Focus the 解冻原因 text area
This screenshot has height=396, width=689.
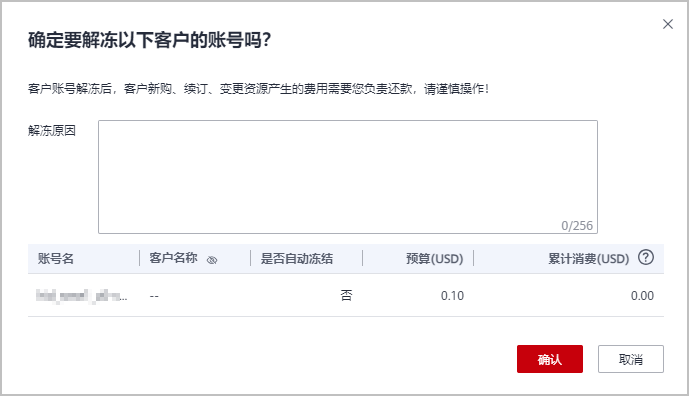click(348, 177)
